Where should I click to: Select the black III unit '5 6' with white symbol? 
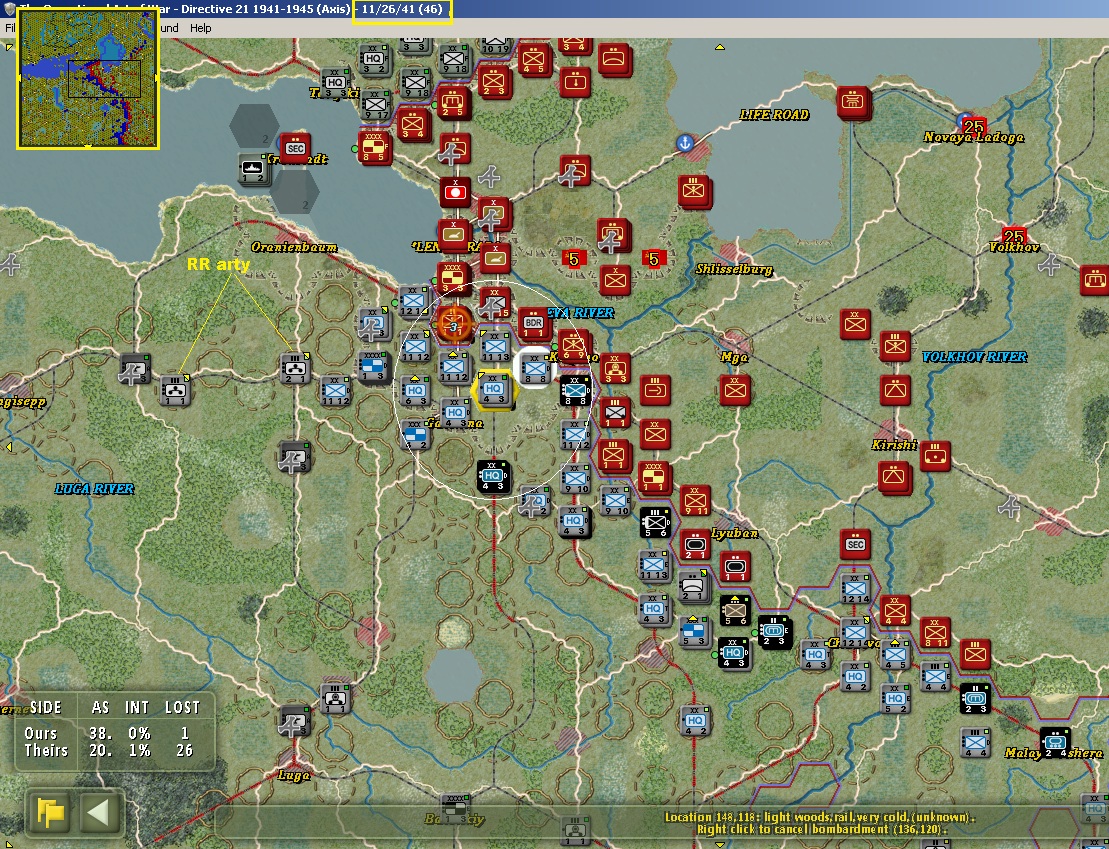pos(656,524)
